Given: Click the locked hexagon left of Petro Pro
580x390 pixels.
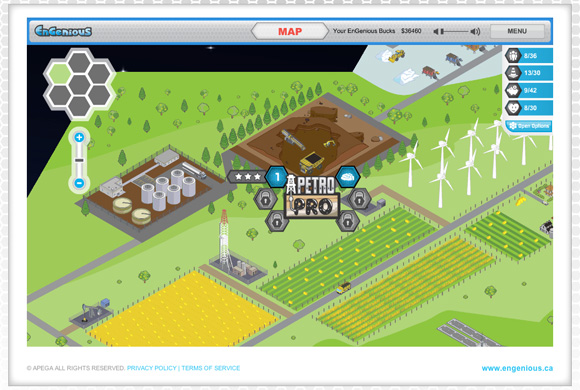Looking at the screenshot, I should click(265, 199).
